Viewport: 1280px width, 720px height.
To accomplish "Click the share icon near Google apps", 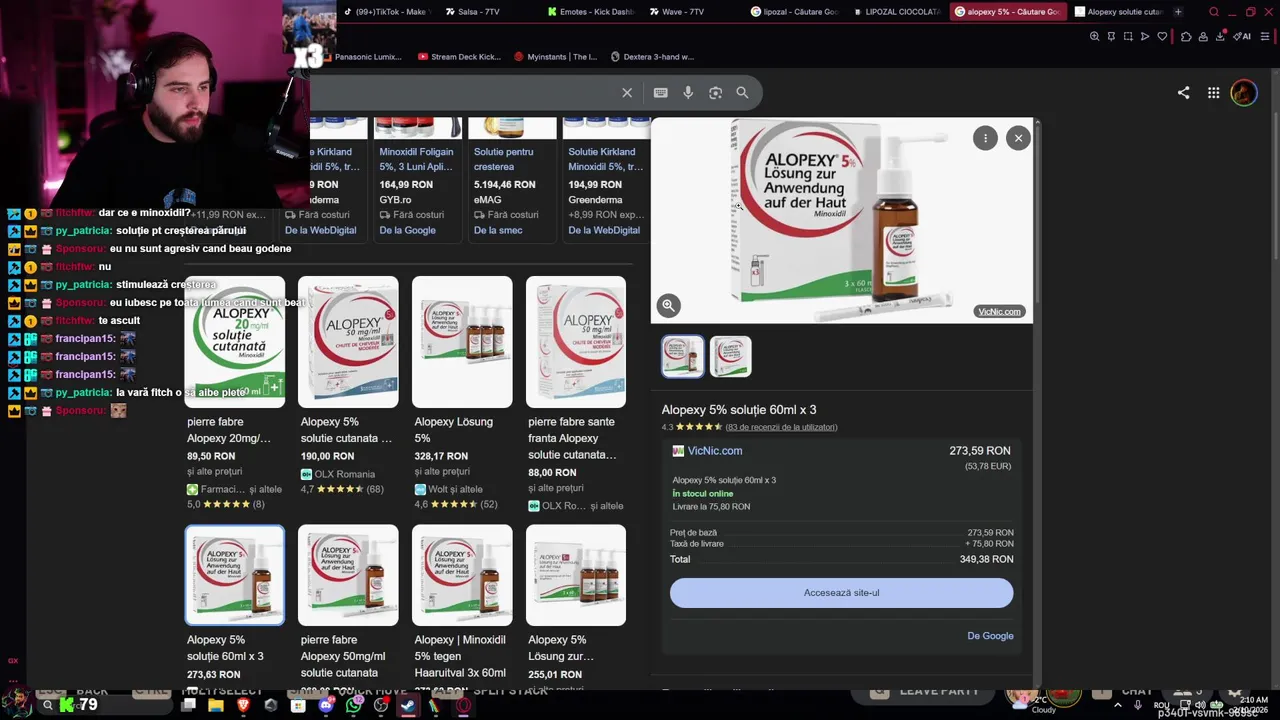I will (1183, 93).
